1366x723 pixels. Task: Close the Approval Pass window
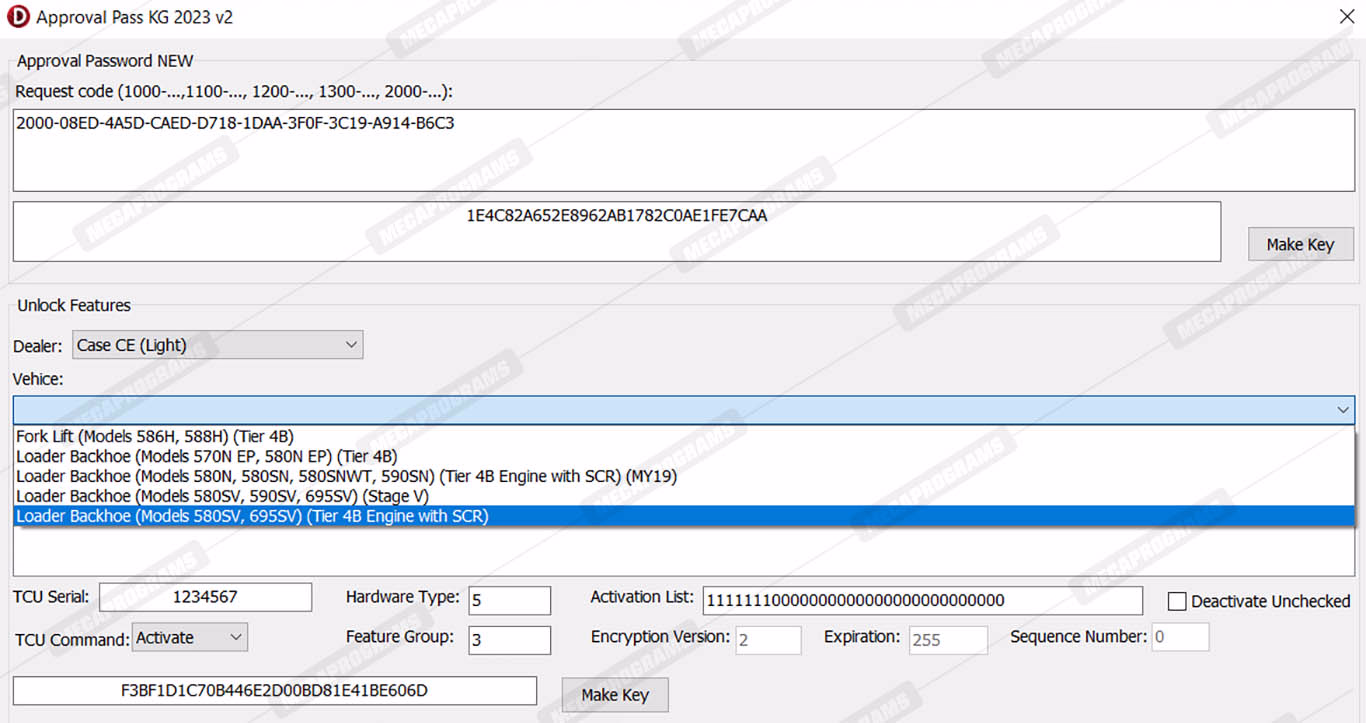[x=1346, y=17]
